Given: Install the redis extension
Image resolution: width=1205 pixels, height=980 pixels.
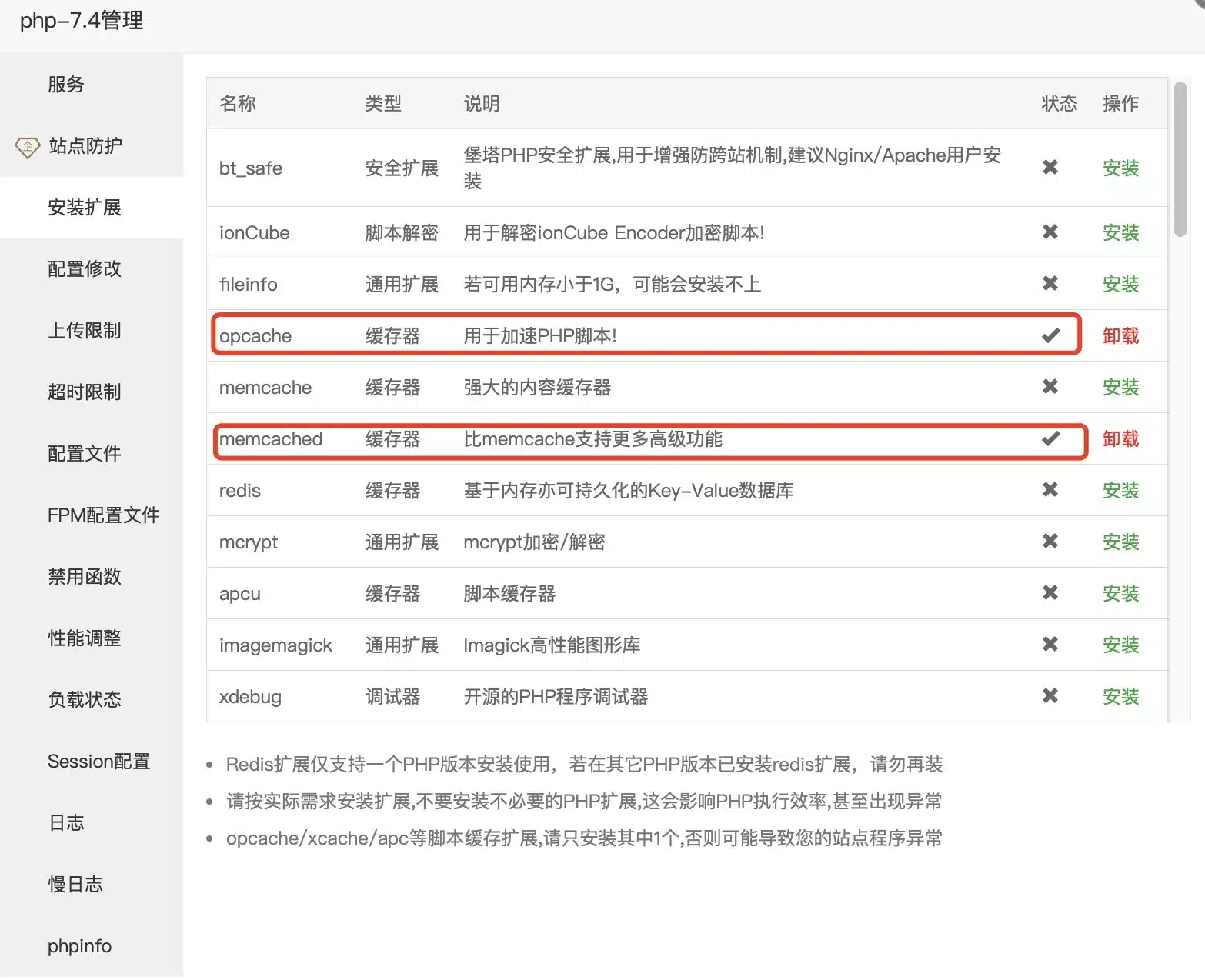Looking at the screenshot, I should pyautogui.click(x=1120, y=491).
